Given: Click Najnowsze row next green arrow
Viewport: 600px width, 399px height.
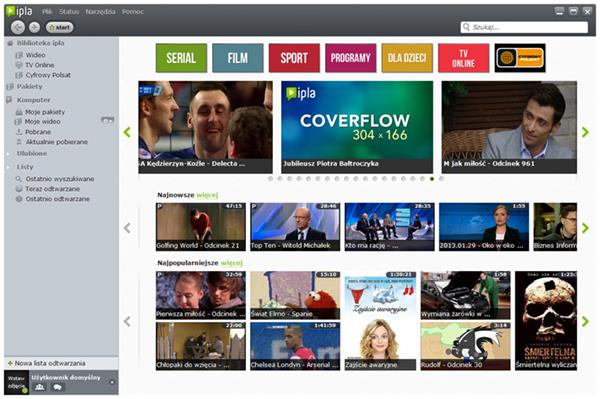Looking at the screenshot, I should [x=585, y=228].
